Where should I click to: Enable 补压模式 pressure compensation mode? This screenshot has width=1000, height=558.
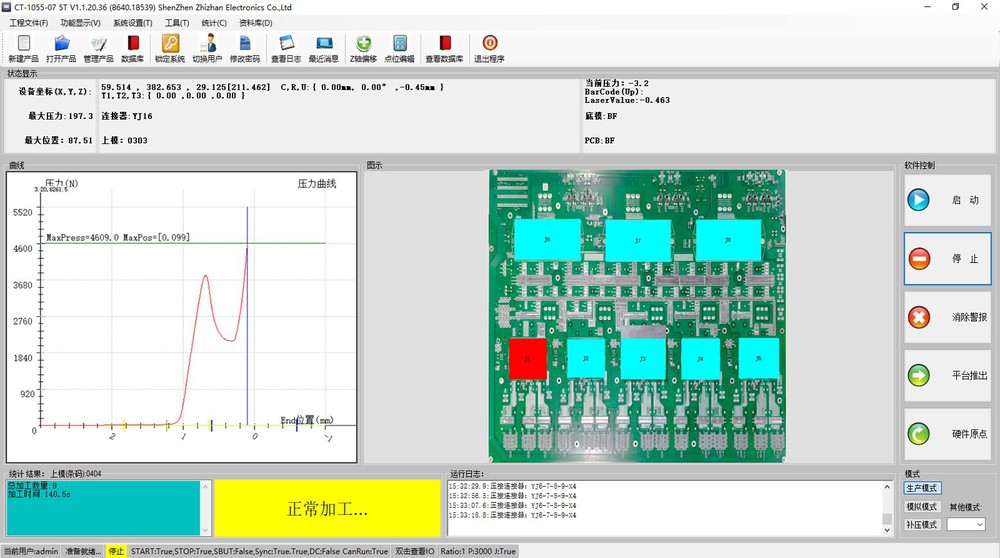click(x=922, y=524)
